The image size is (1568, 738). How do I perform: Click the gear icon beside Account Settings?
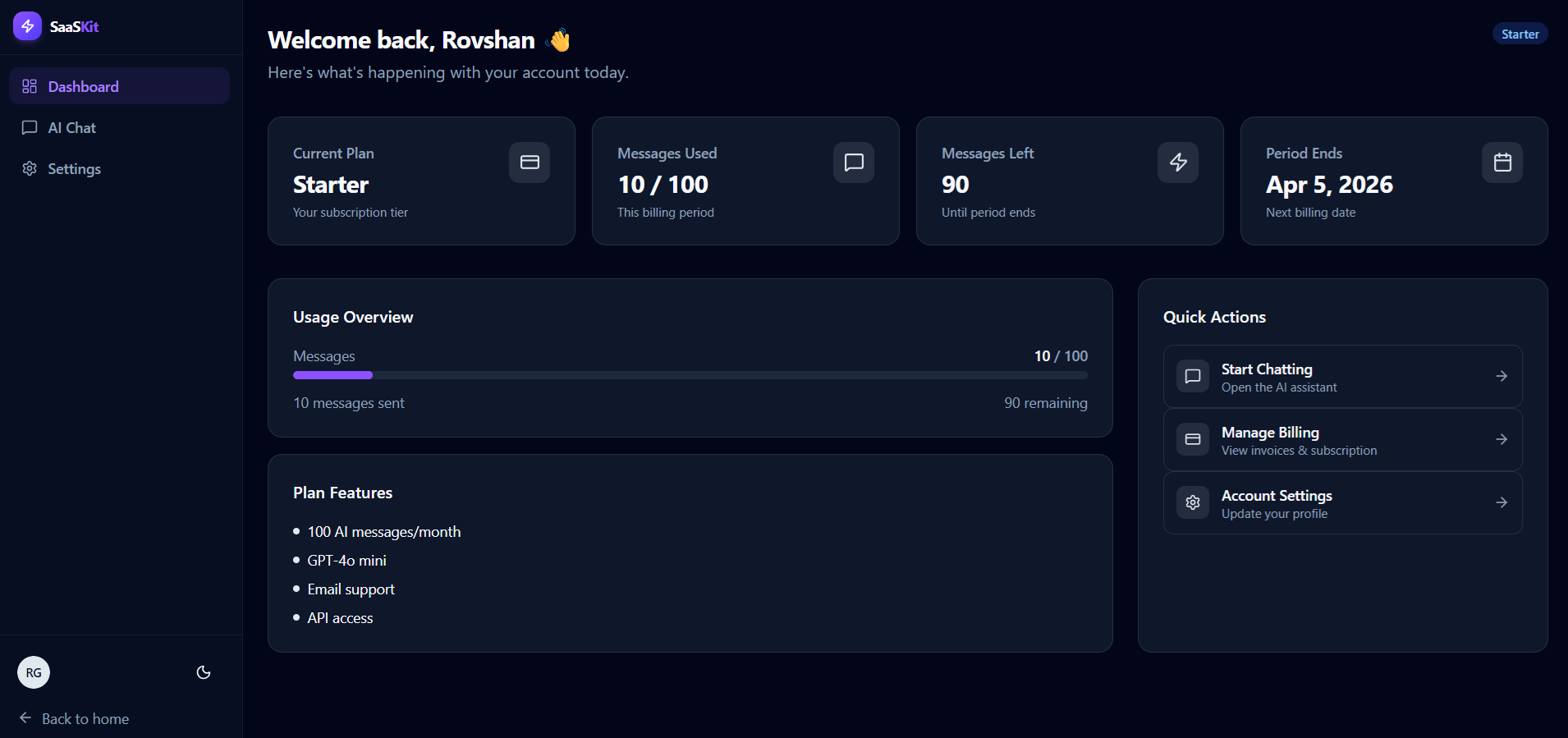1193,502
